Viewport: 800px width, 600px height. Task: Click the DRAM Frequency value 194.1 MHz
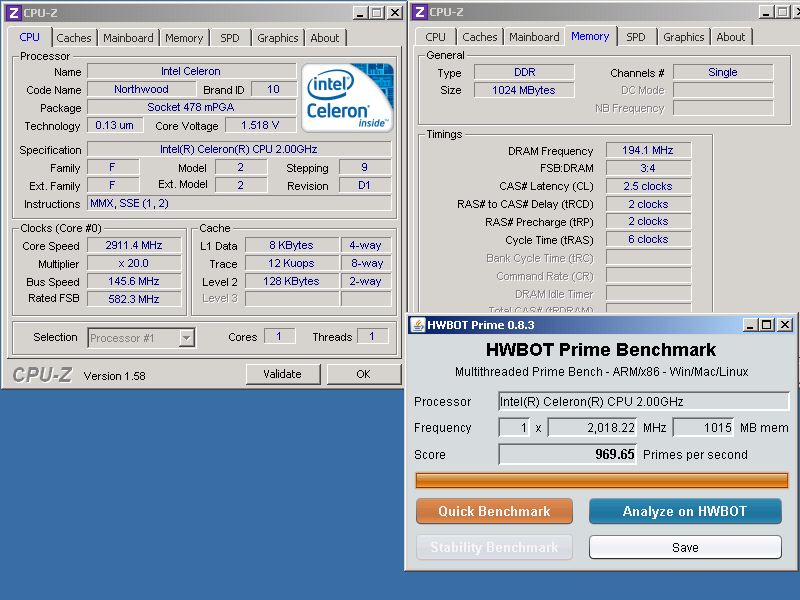point(648,151)
